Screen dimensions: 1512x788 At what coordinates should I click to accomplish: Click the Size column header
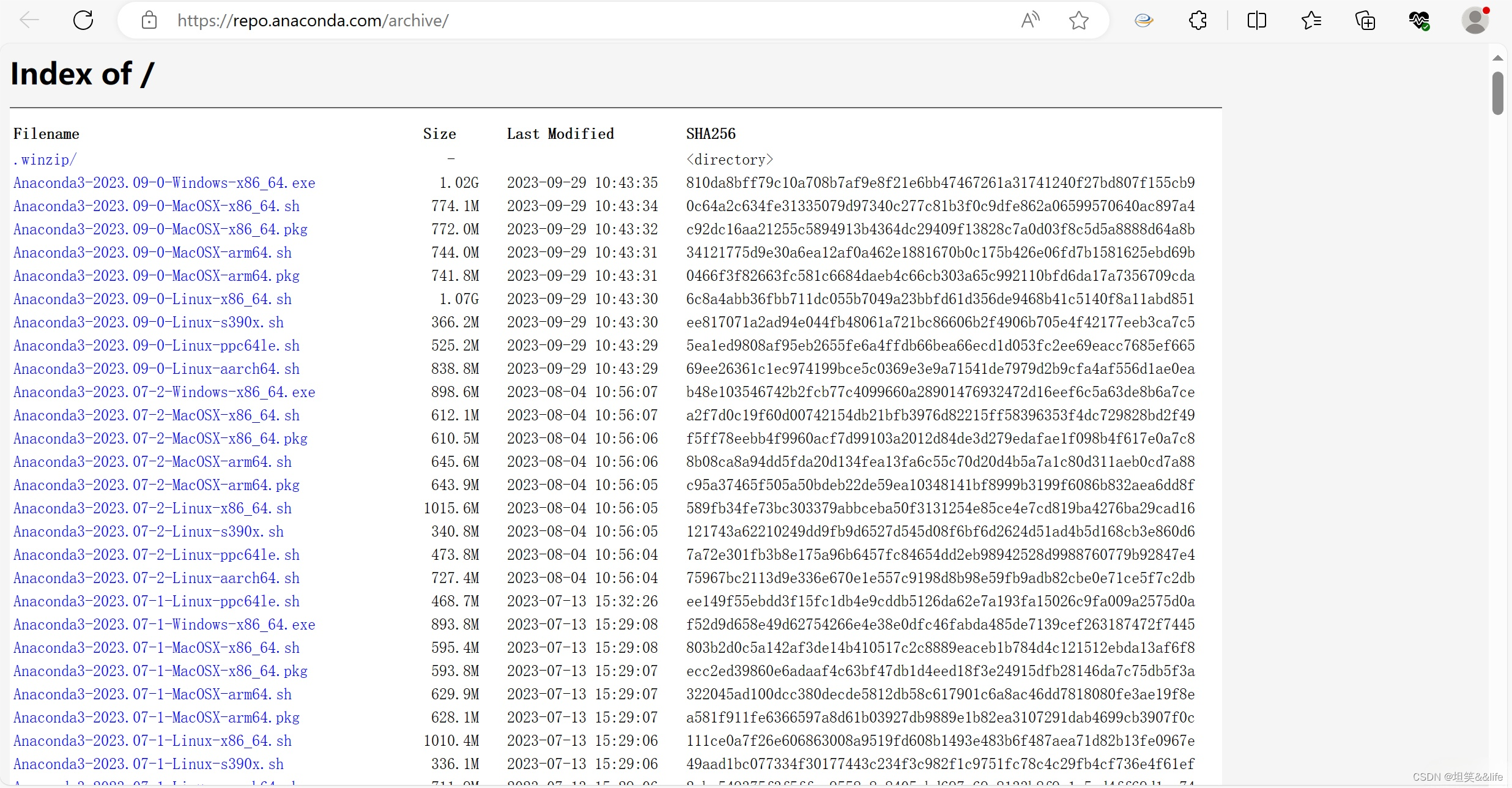tap(439, 134)
